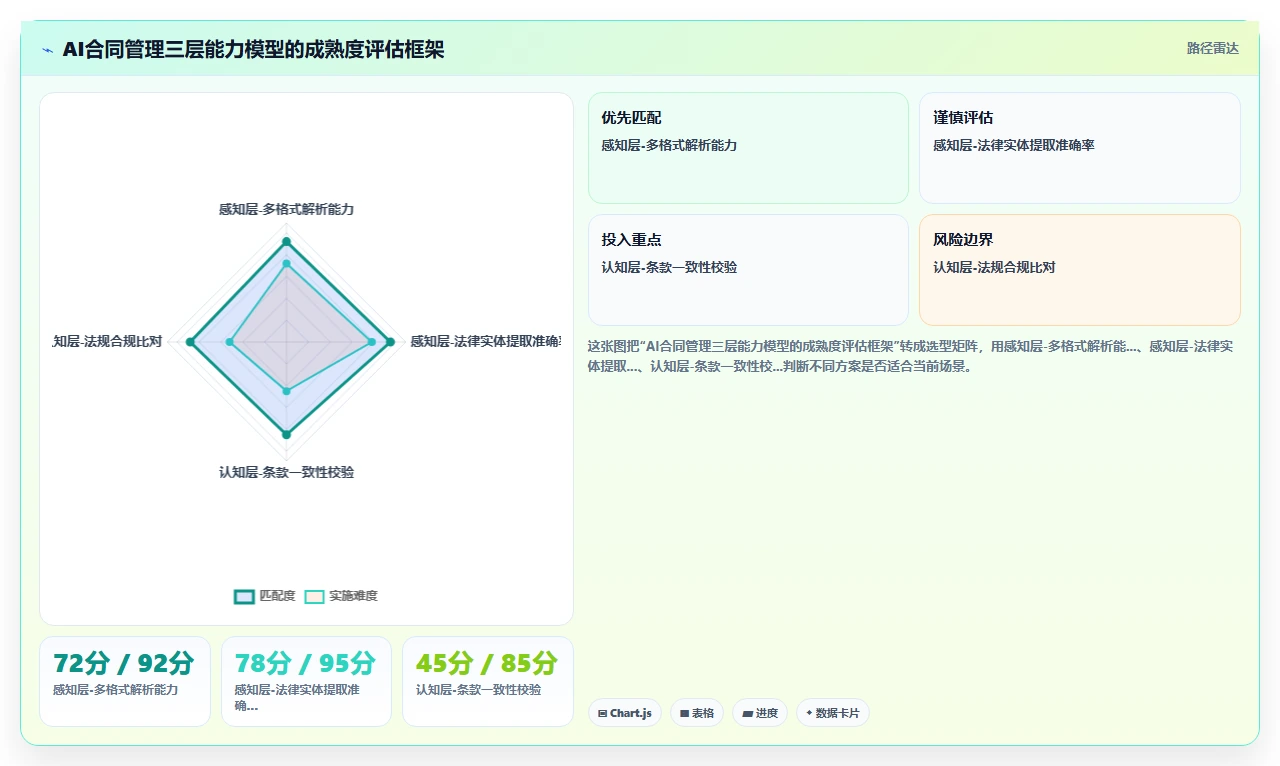Click radar axis label 感知层-法律实体提取准确
Viewport: 1280px width, 766px height.
tap(485, 341)
